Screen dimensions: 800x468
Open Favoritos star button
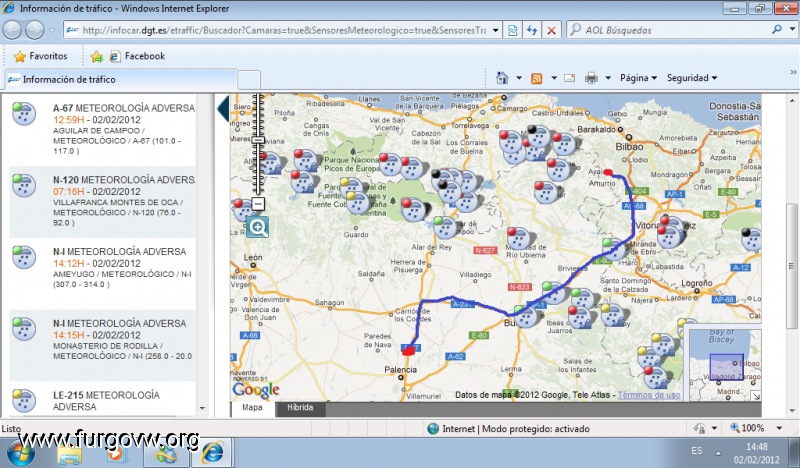click(40, 56)
